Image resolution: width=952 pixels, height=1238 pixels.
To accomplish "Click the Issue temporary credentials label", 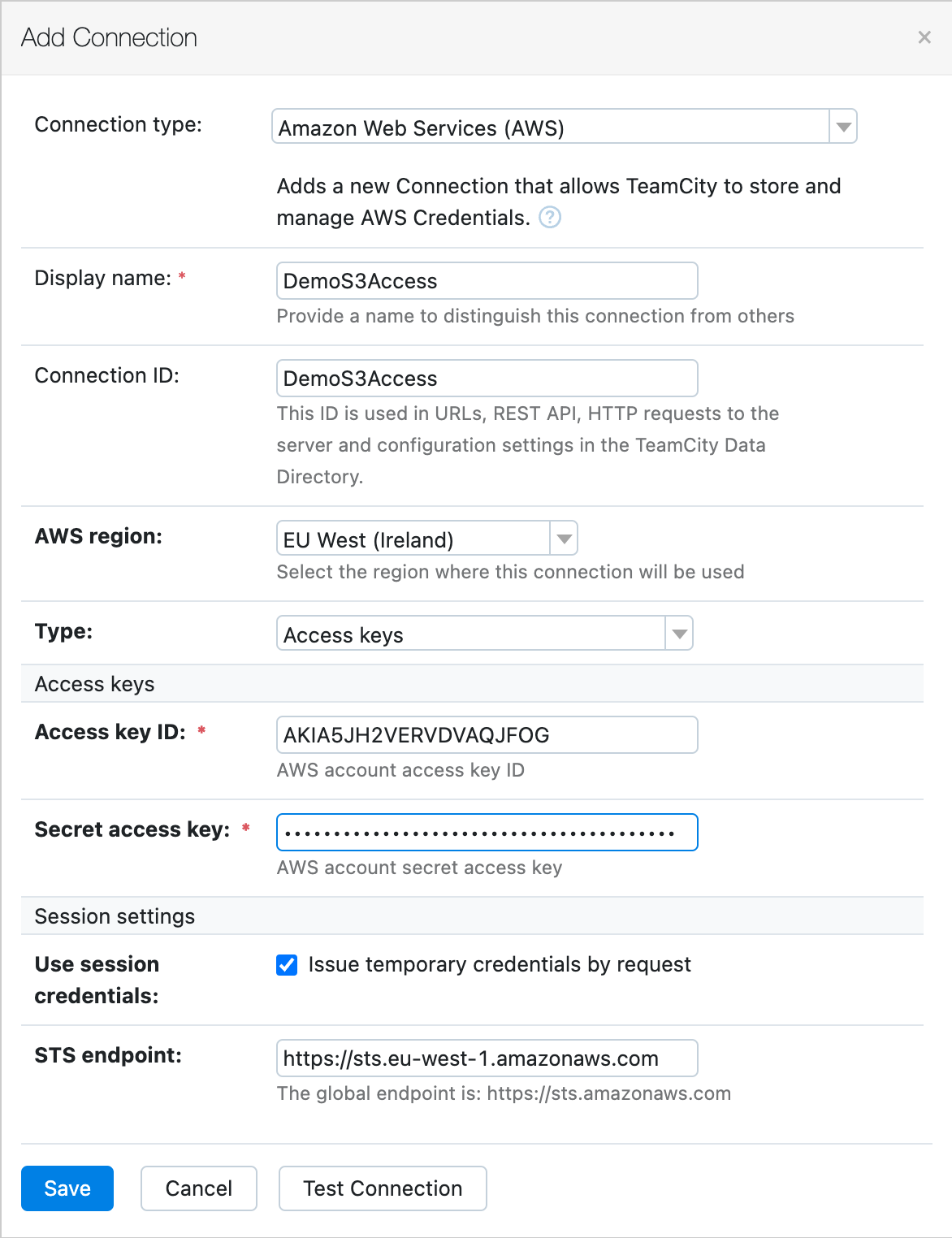I will pos(500,965).
